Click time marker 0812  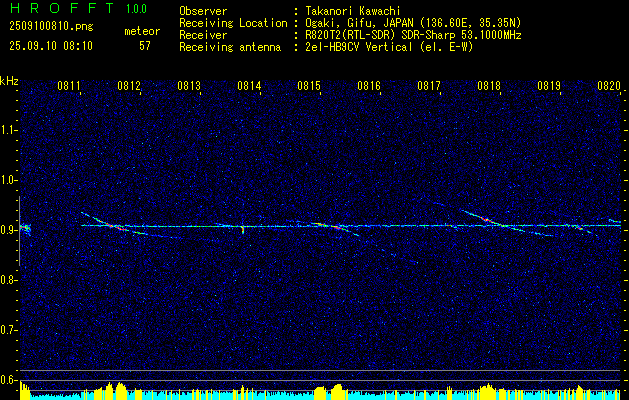[129, 85]
